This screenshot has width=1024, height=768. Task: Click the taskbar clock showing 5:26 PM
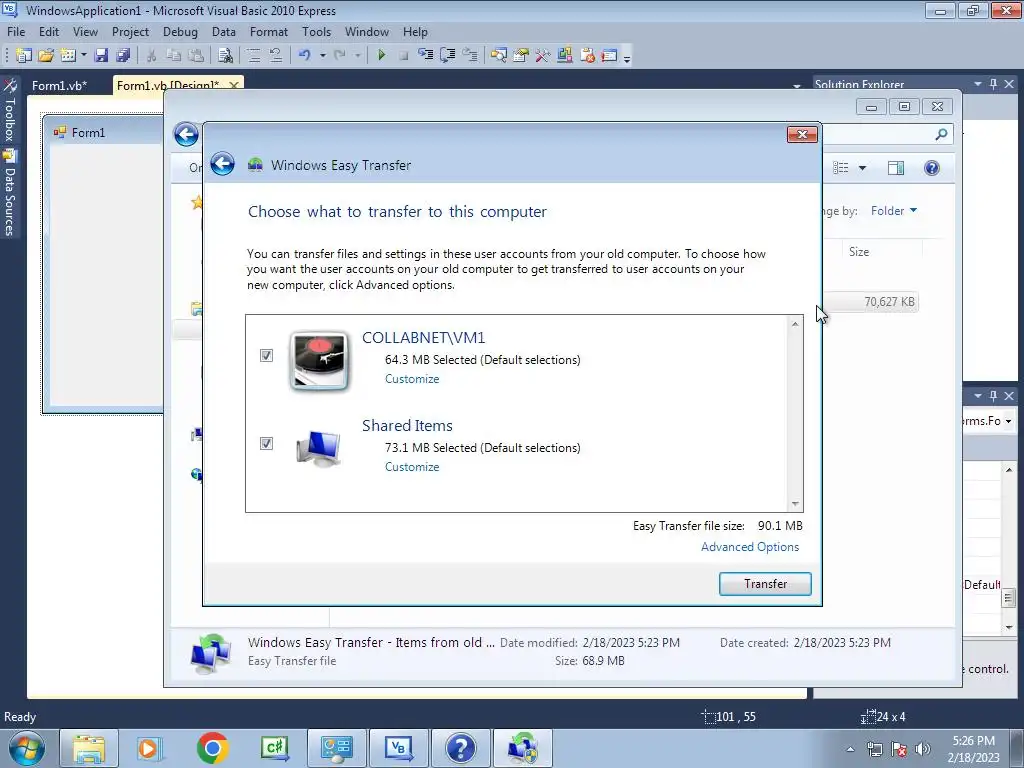coord(973,748)
